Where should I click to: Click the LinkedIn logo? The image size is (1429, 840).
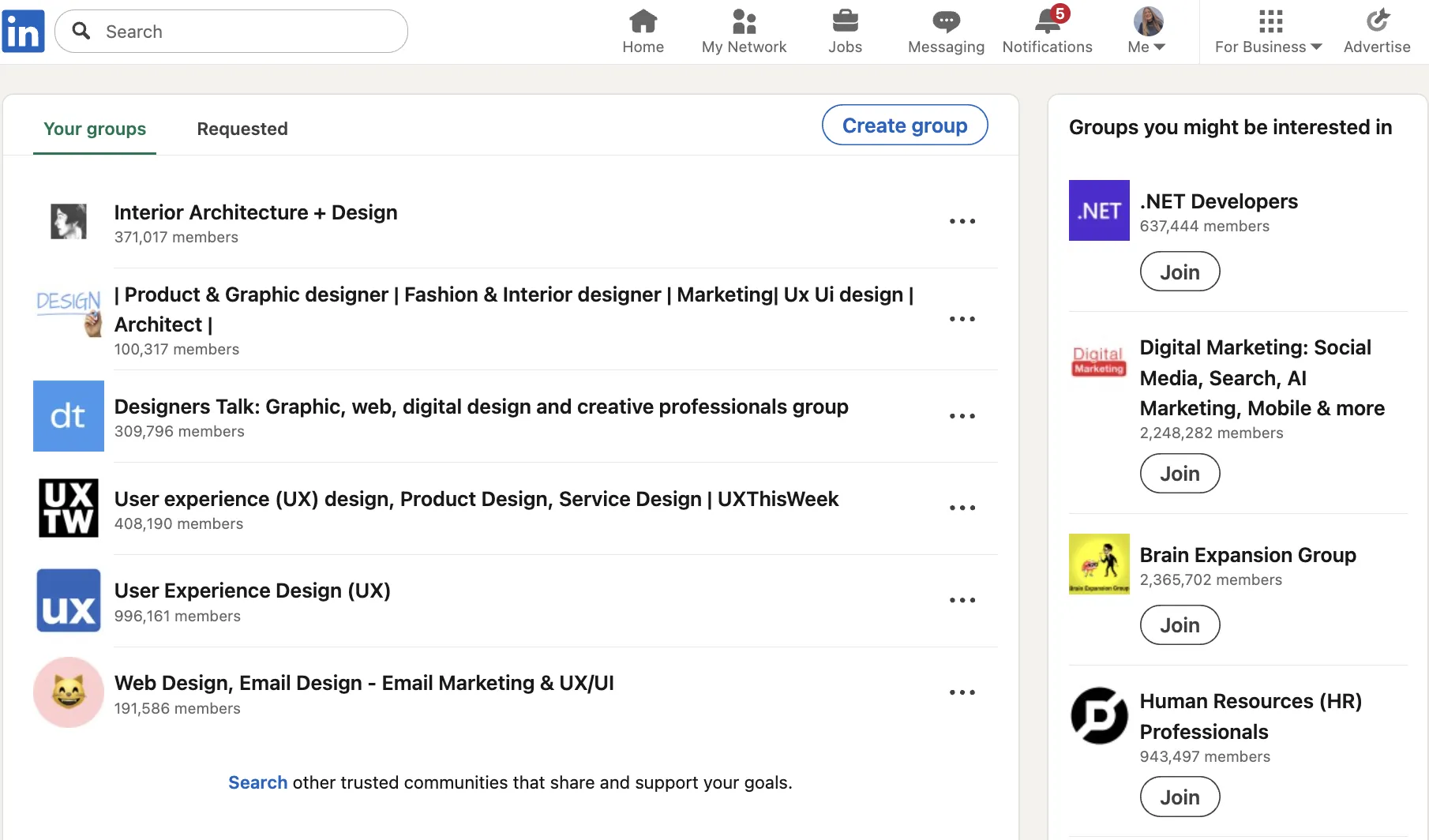click(x=23, y=30)
